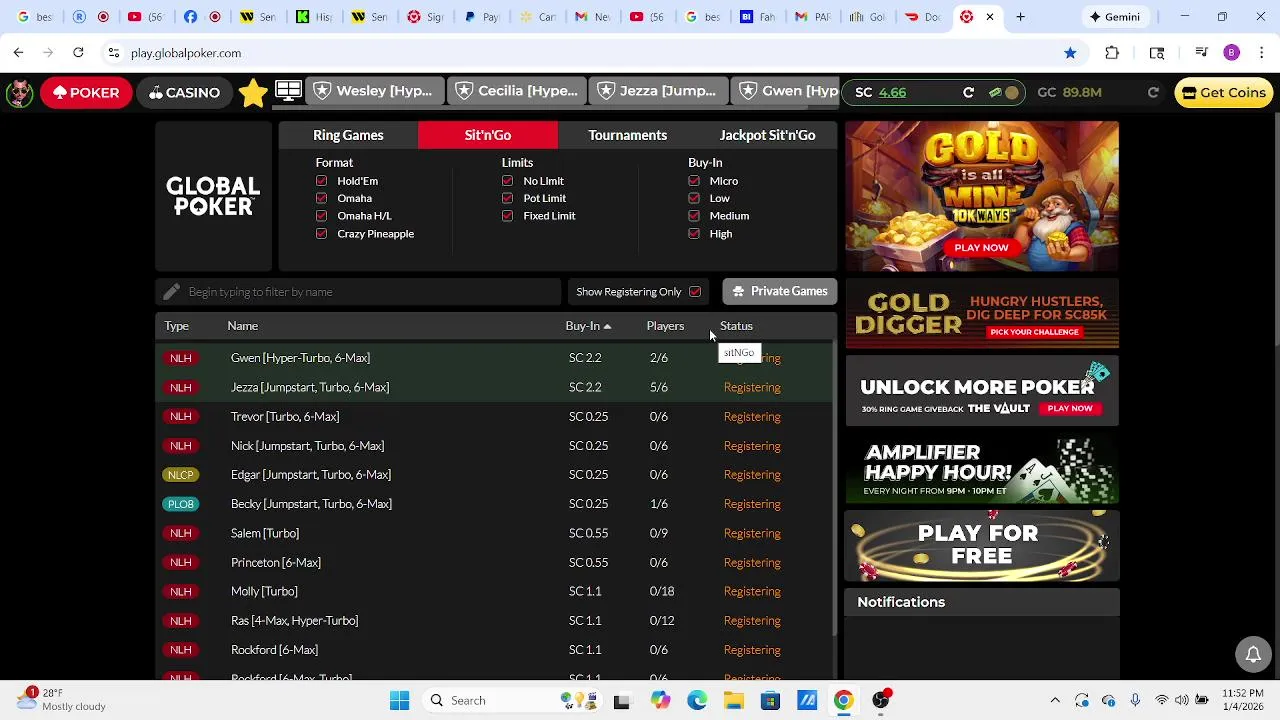Open Amplifier Happy Hour banner

click(982, 468)
